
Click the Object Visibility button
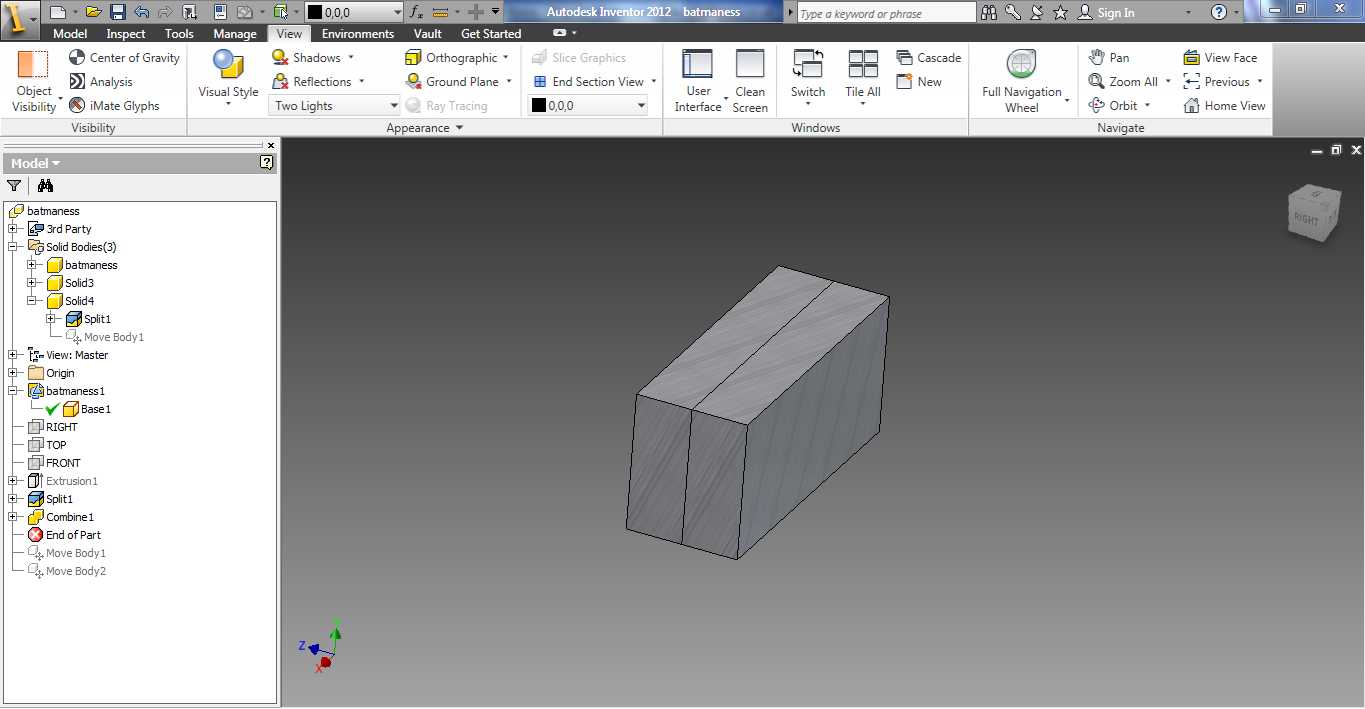coord(34,80)
